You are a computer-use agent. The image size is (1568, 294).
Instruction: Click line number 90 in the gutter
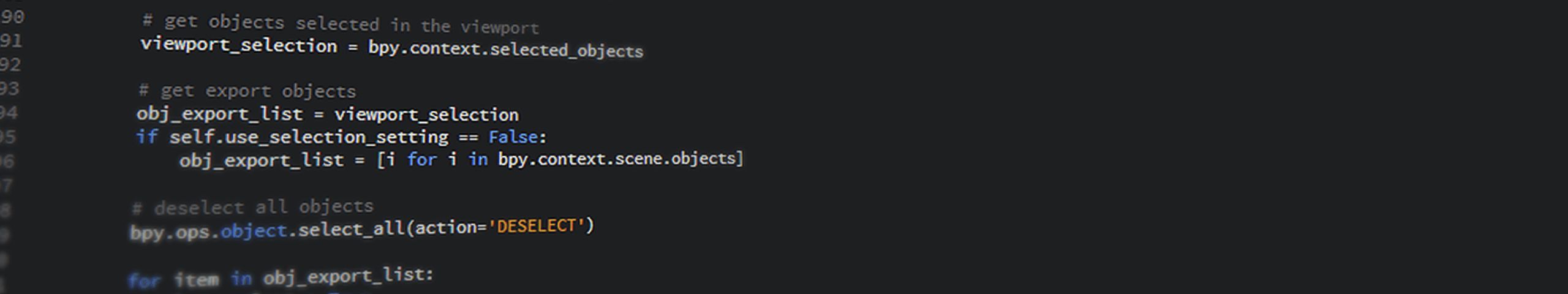(12, 17)
